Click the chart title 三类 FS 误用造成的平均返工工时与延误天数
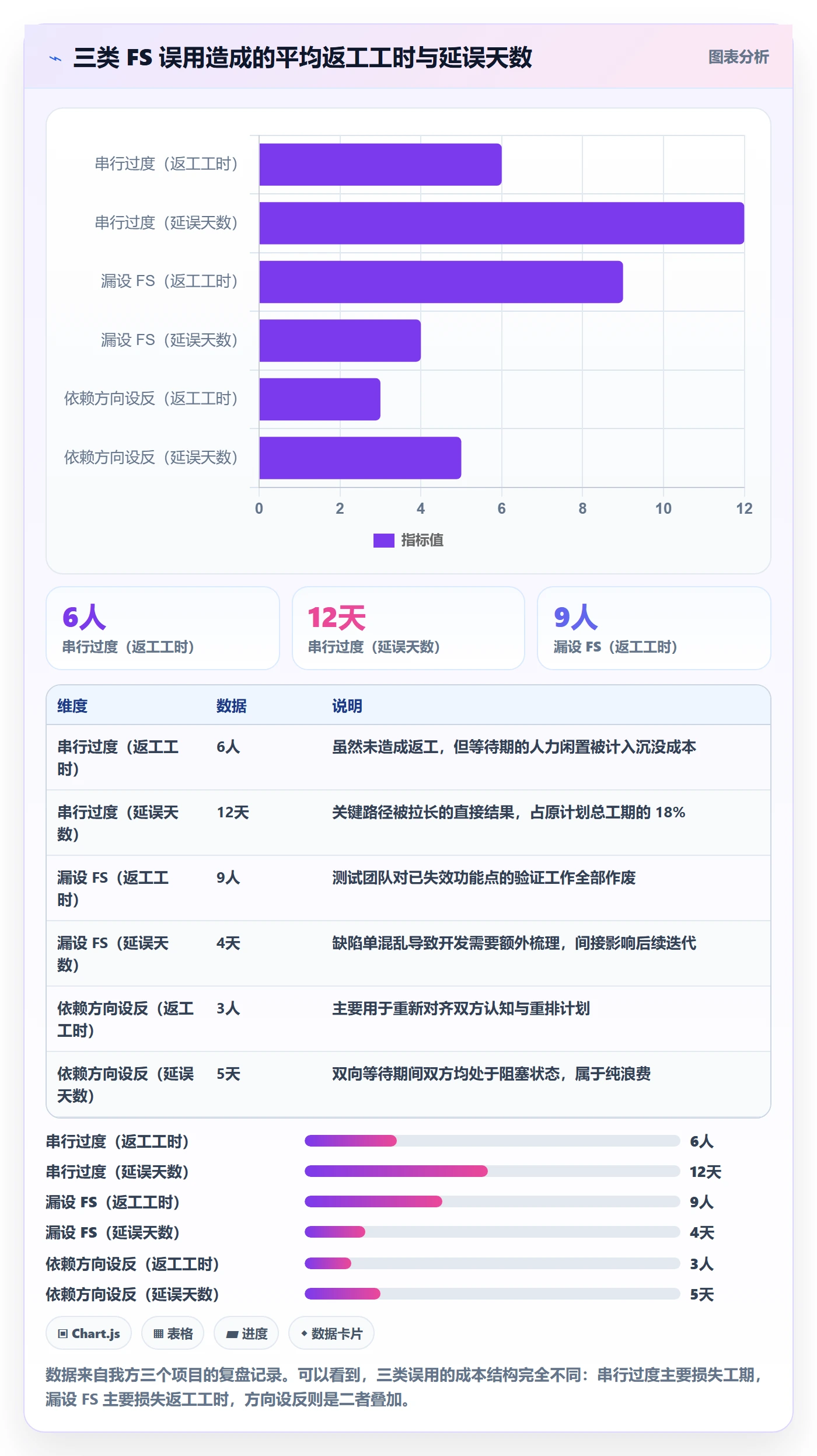817x1456 pixels. 302,58
